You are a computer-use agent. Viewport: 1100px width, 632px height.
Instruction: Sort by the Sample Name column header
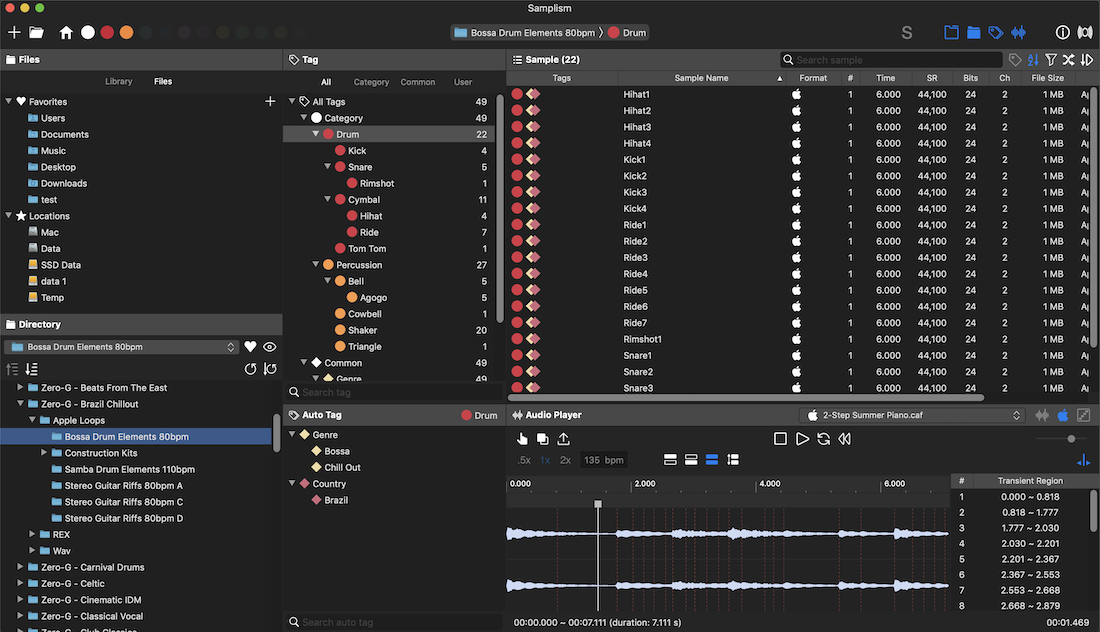pyautogui.click(x=701, y=78)
